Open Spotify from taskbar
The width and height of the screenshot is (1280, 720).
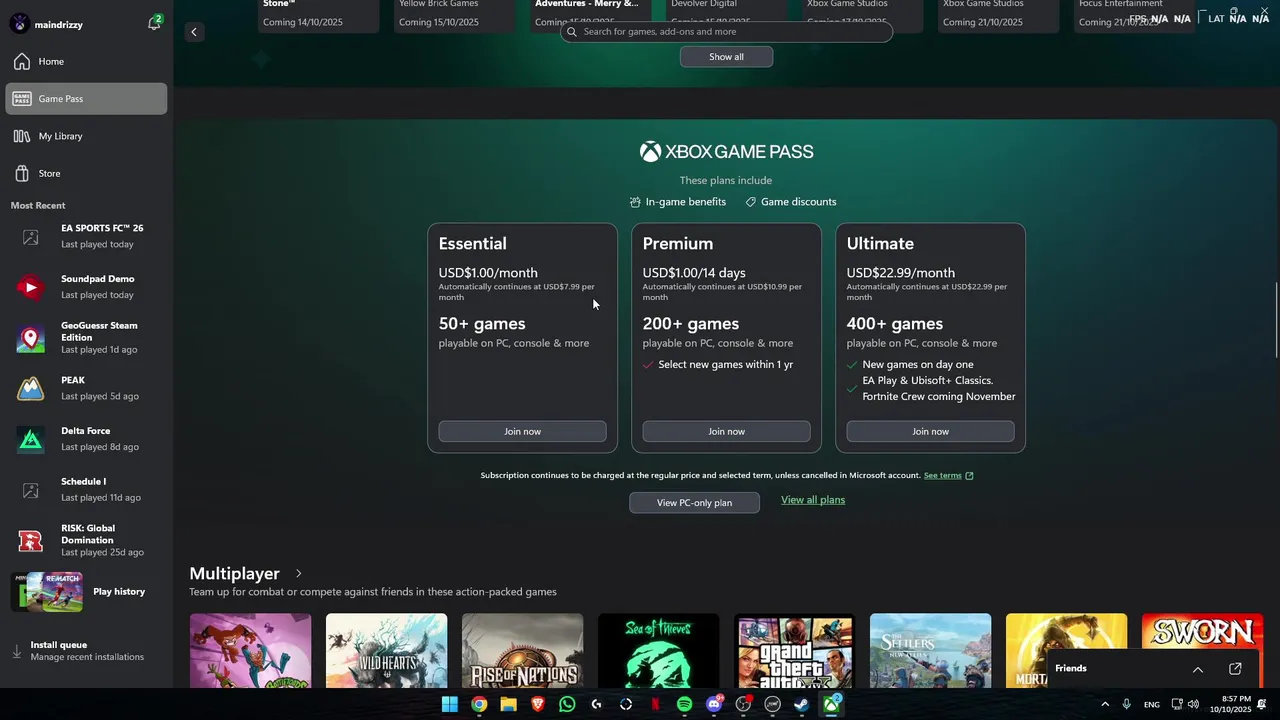(684, 704)
